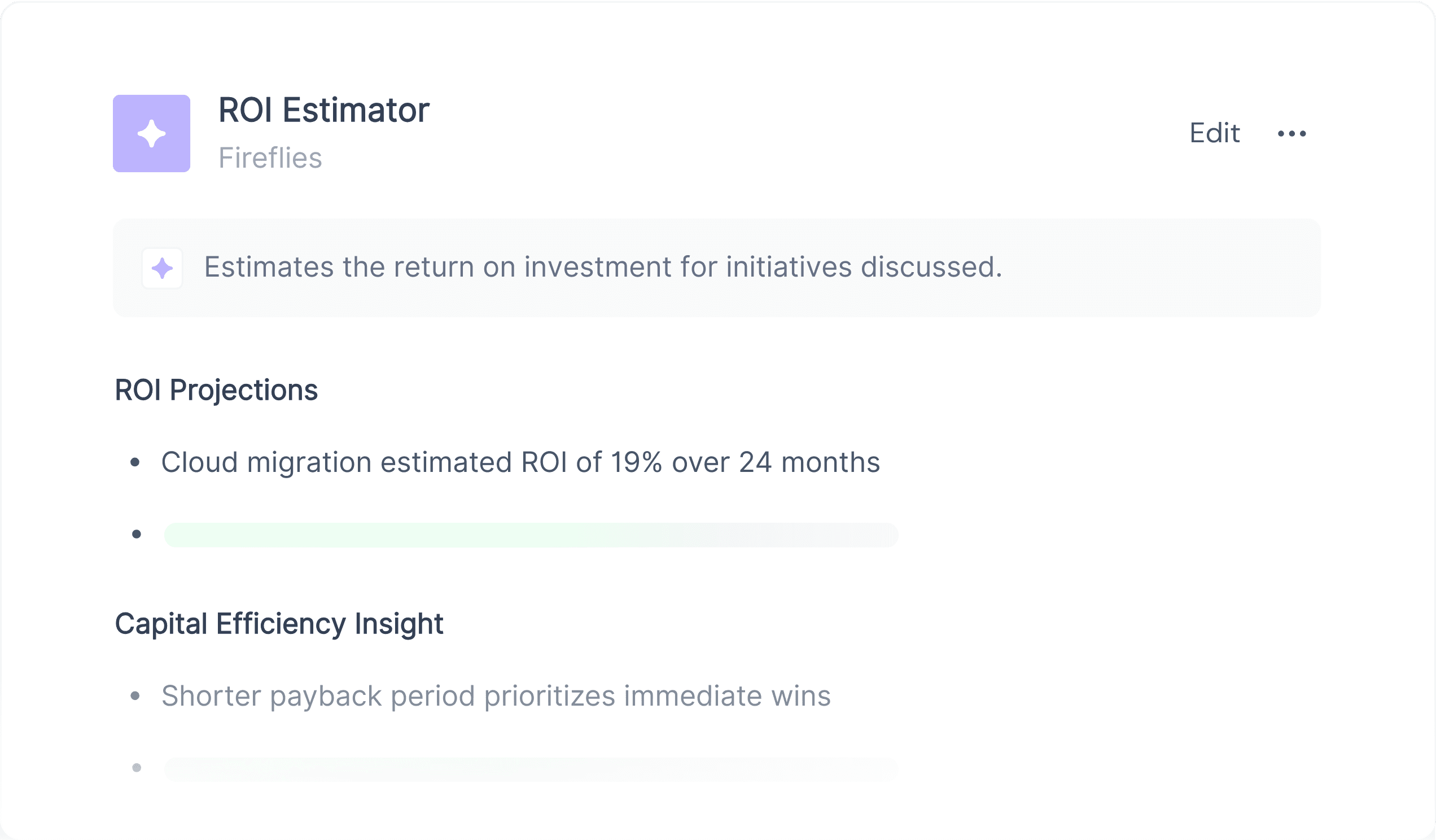Viewport: 1436px width, 840px height.
Task: Click the purple ROI Estimator app icon
Action: point(152,133)
